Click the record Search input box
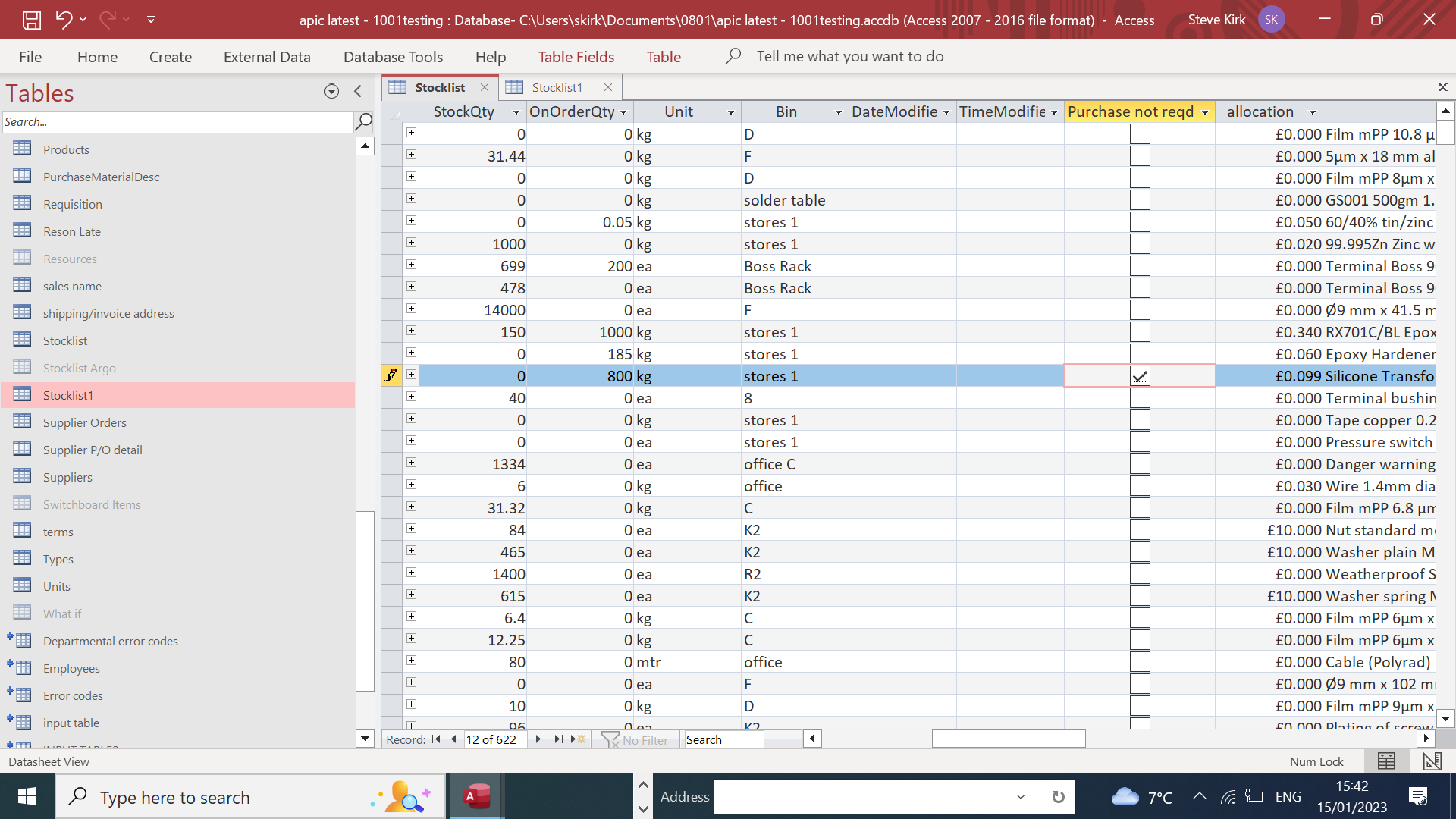This screenshot has height=819, width=1456. click(723, 739)
